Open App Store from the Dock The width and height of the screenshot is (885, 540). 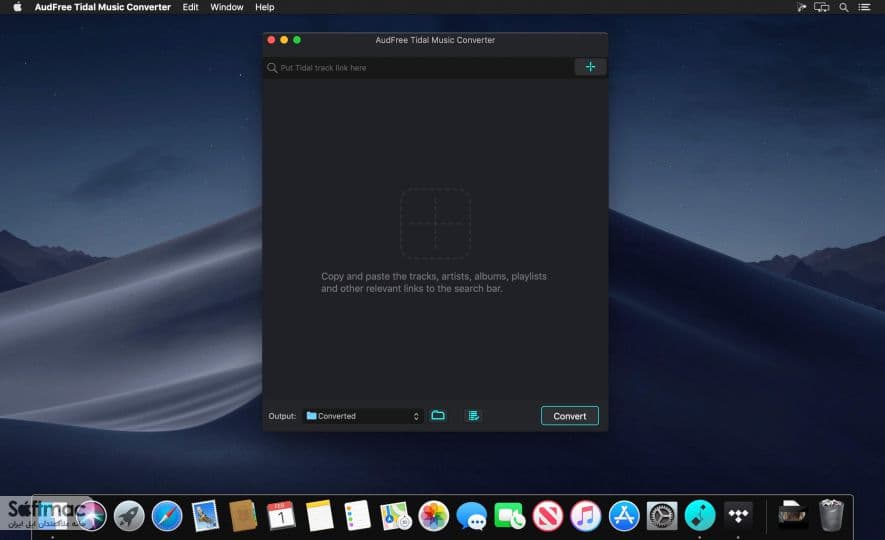624,515
